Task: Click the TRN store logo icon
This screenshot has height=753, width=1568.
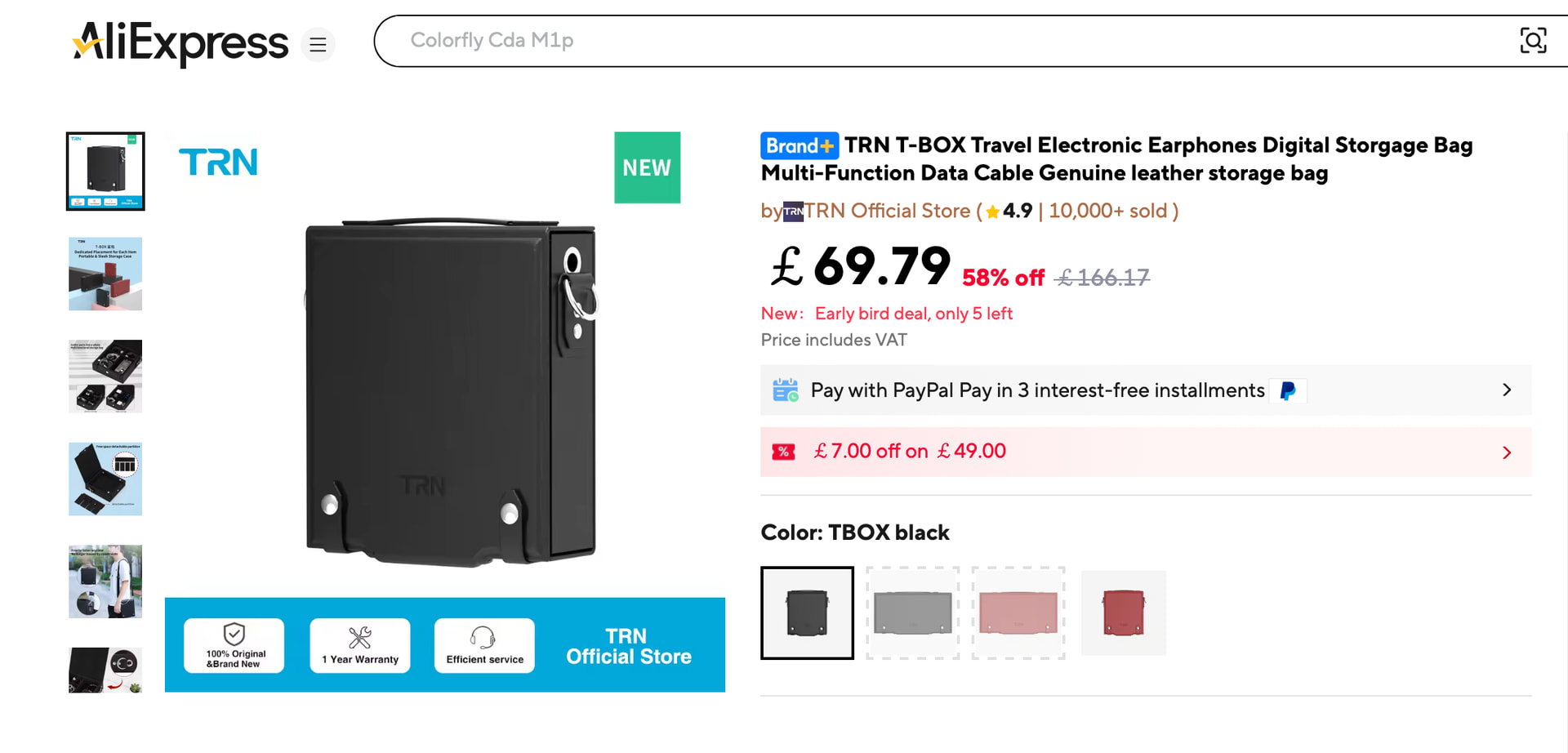Action: (x=793, y=212)
